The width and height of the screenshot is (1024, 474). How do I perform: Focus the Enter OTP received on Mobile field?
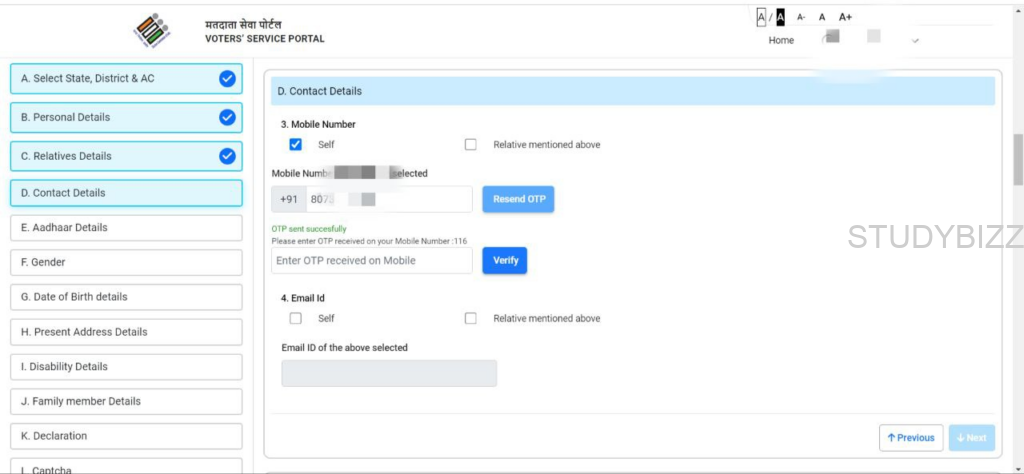coord(372,261)
